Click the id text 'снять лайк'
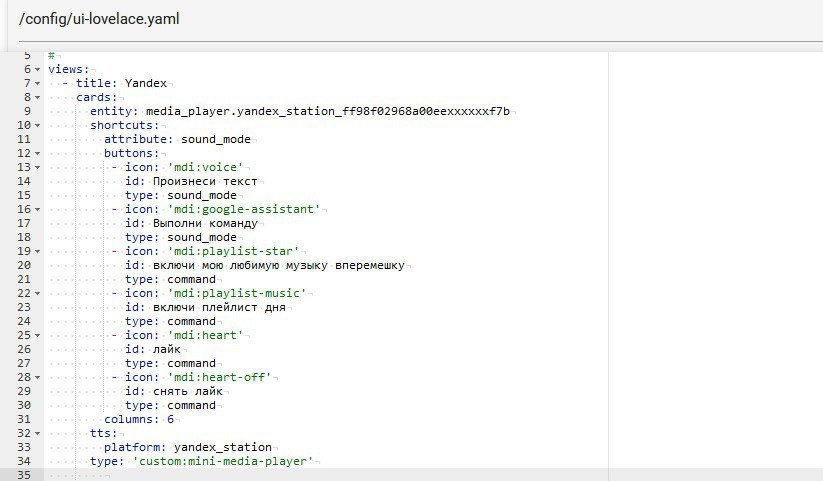 pos(188,391)
